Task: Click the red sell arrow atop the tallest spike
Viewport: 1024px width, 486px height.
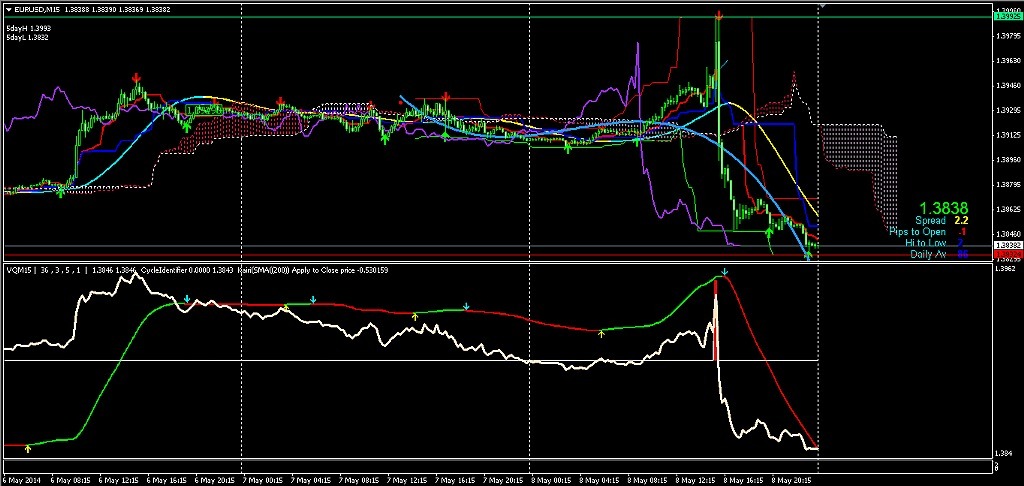Action: (x=719, y=16)
